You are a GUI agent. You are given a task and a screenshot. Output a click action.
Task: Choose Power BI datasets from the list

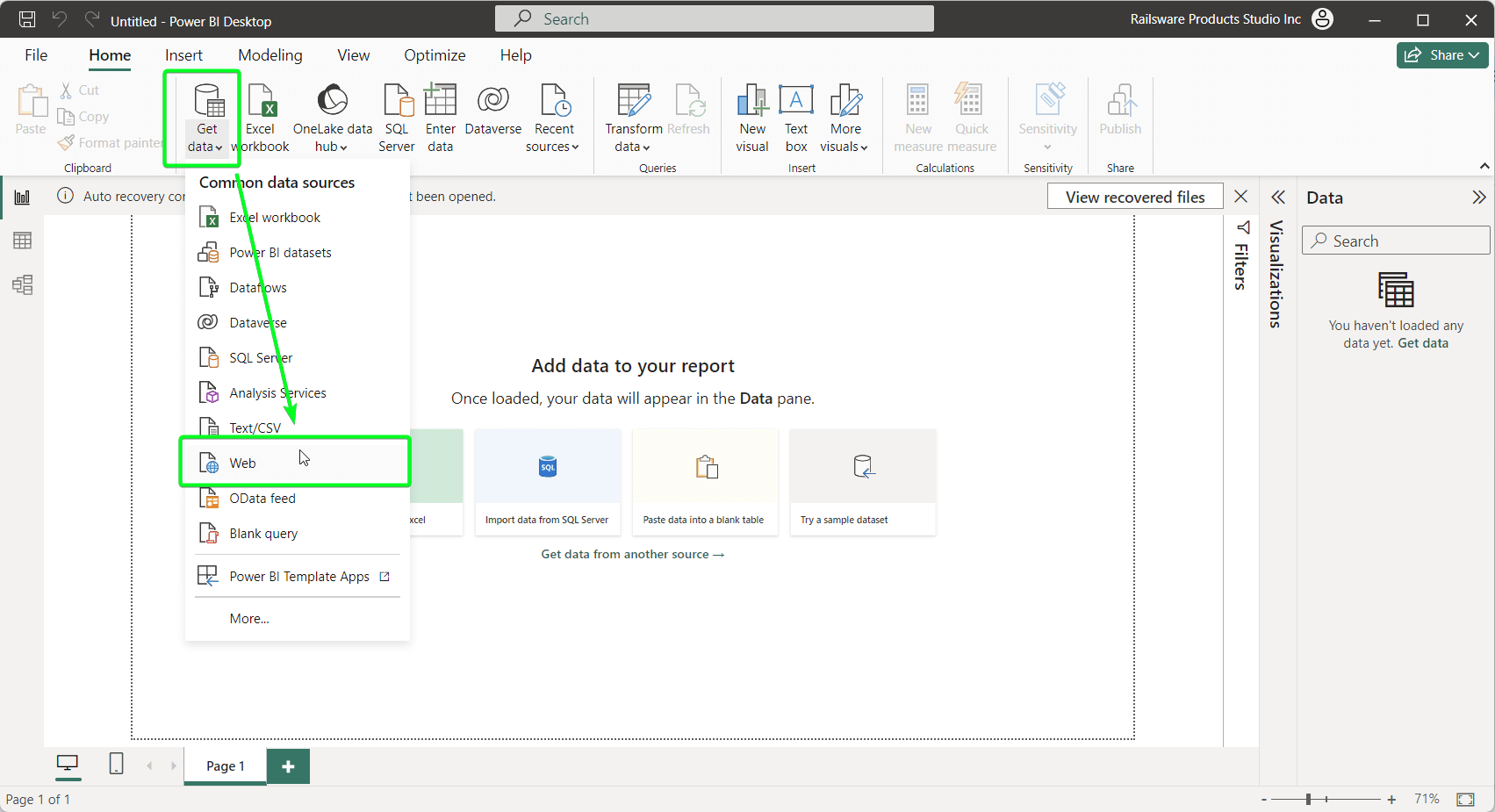[x=298, y=253]
